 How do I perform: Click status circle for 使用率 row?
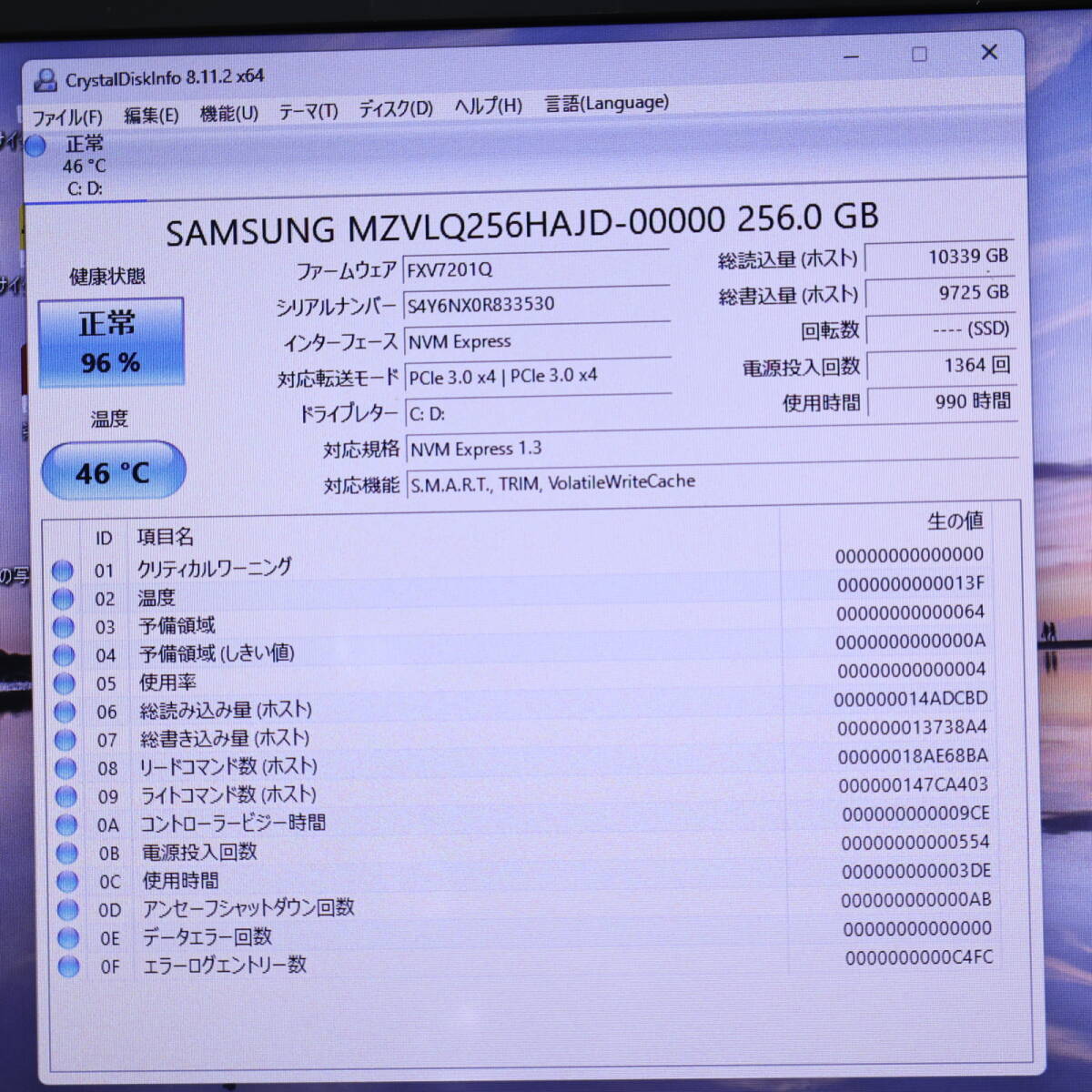click(65, 683)
